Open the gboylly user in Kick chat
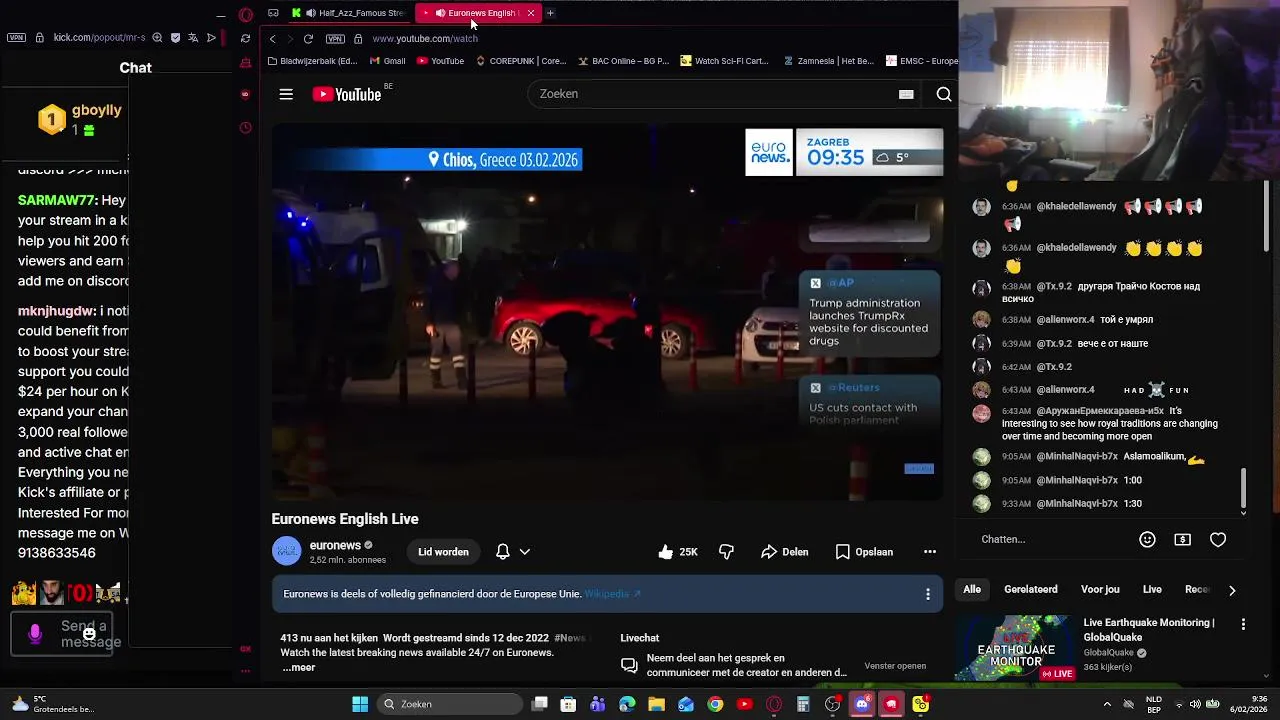 (97, 111)
